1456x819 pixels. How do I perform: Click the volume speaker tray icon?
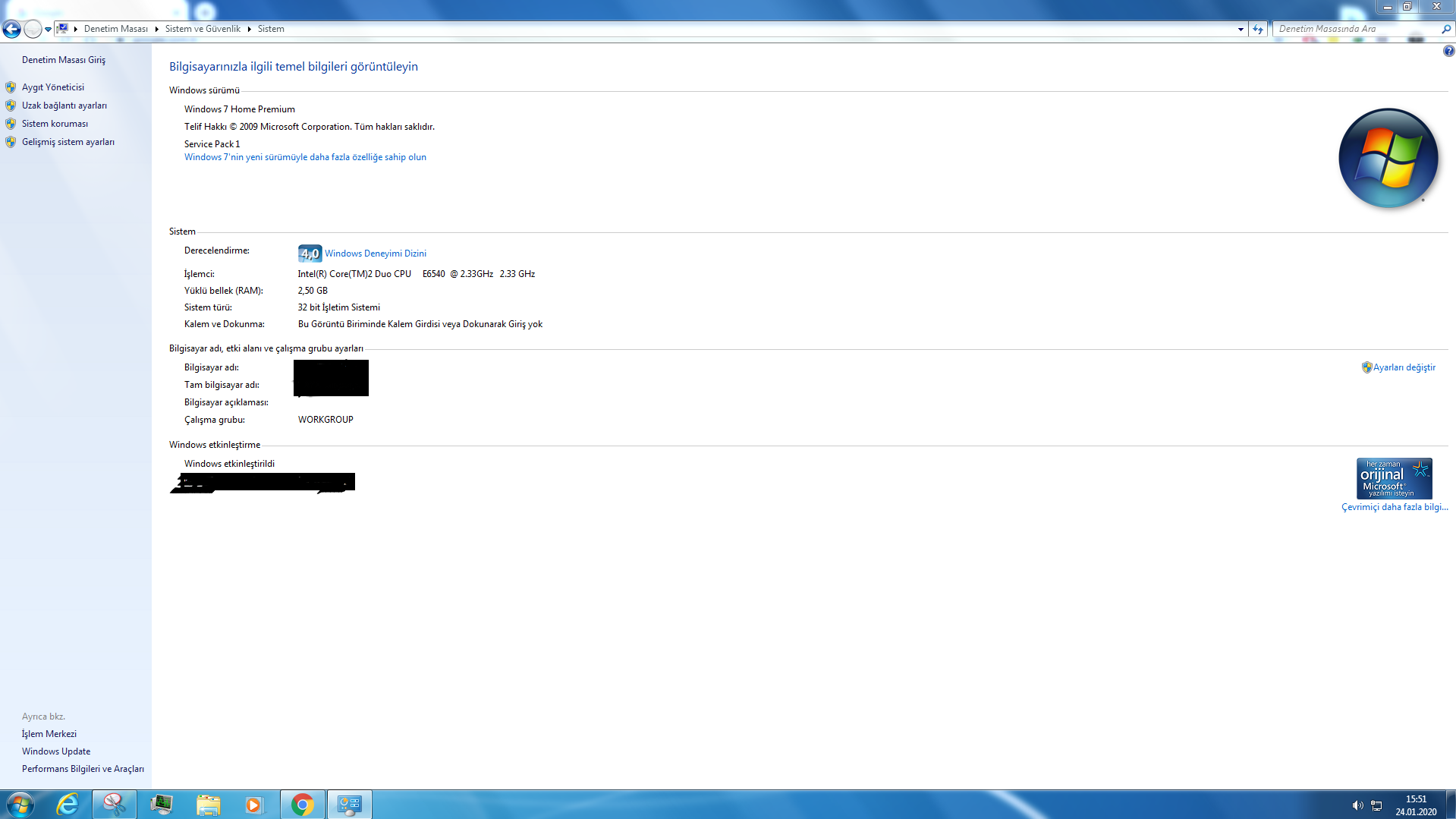pos(1357,805)
